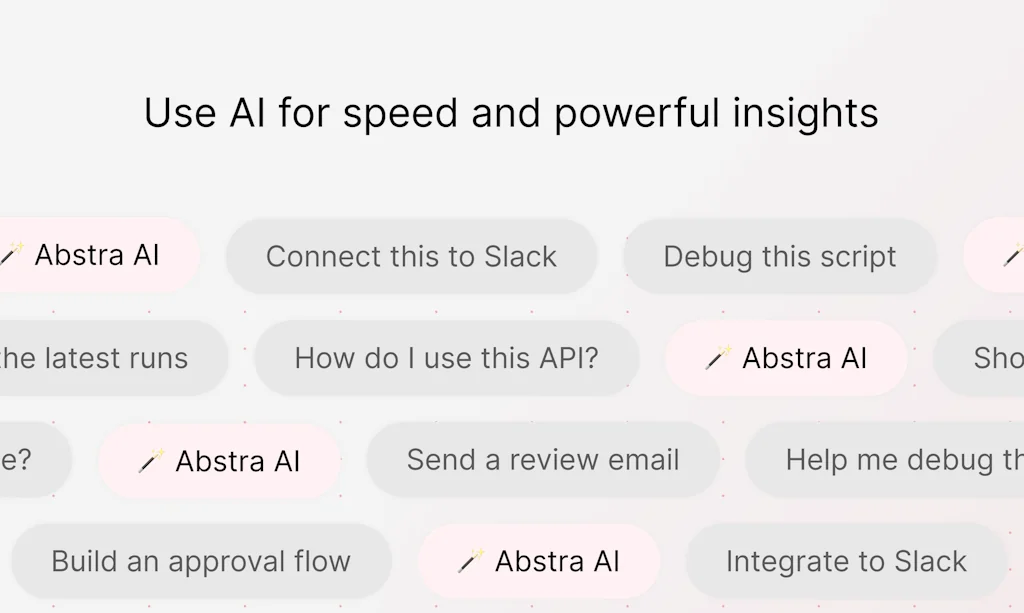Click the Debug this script chip
This screenshot has height=613, width=1024.
click(779, 256)
